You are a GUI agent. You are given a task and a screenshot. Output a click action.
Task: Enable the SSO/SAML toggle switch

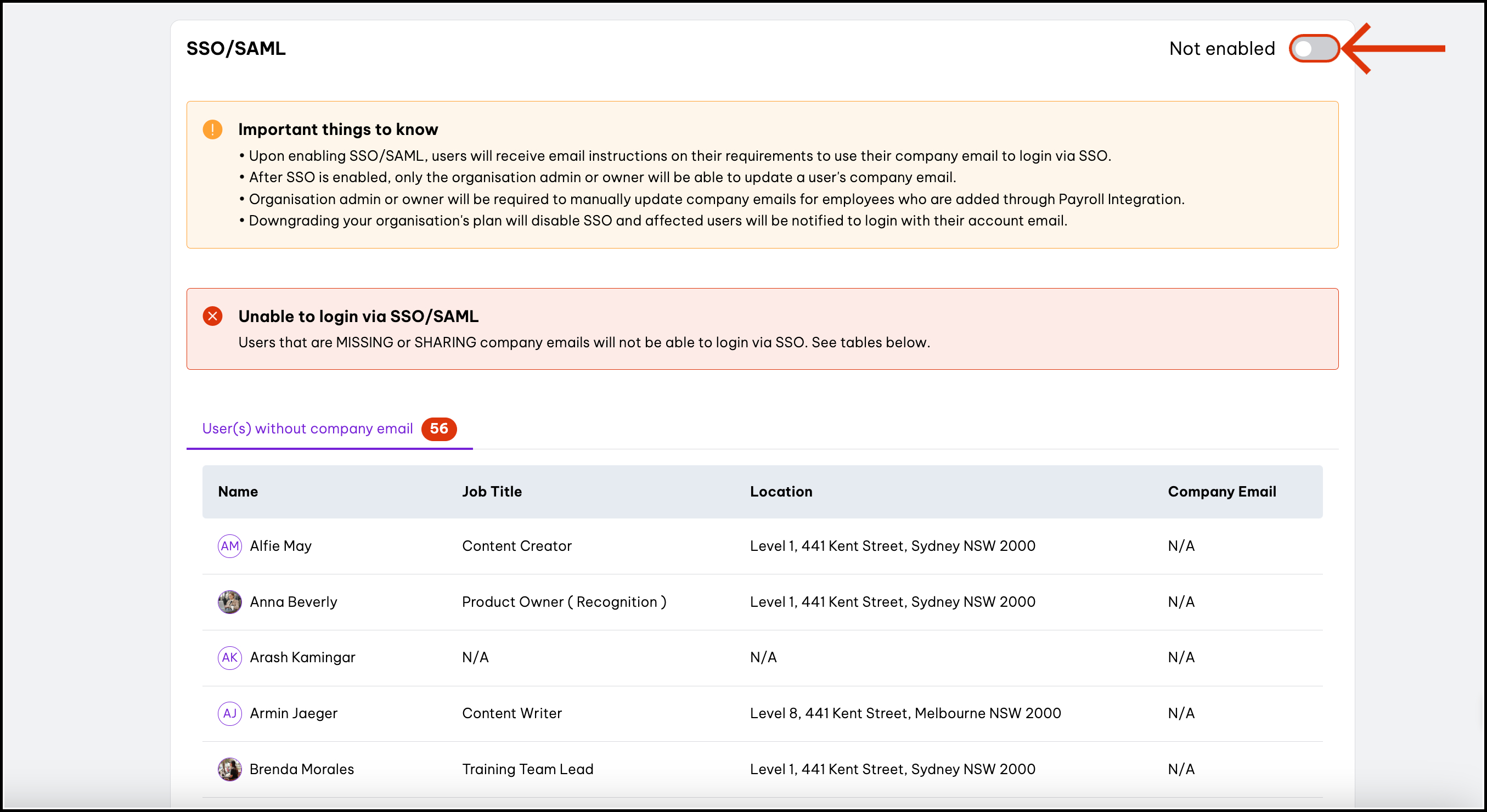click(1314, 48)
